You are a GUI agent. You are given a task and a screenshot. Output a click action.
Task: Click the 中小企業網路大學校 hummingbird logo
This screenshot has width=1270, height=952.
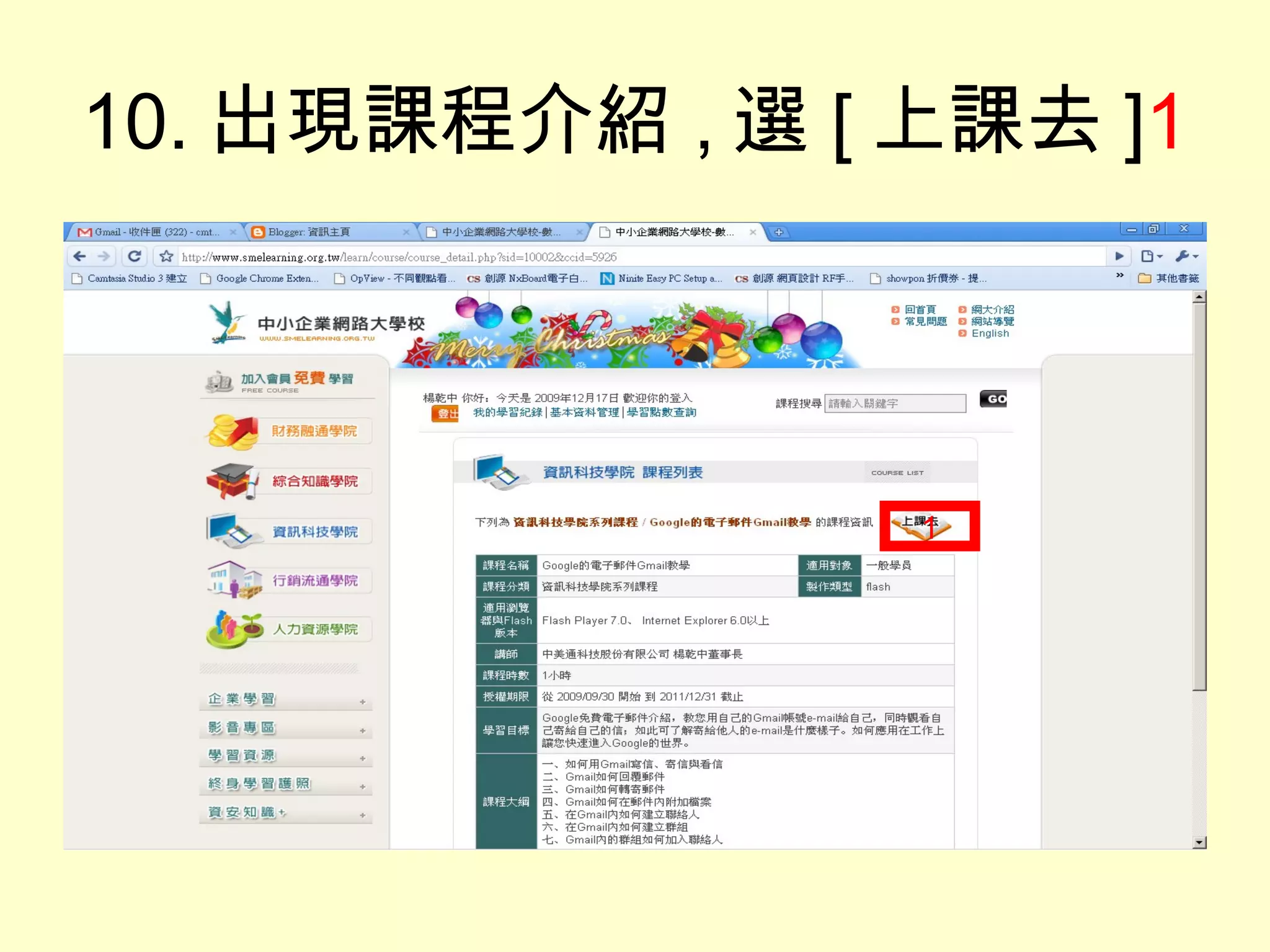228,322
